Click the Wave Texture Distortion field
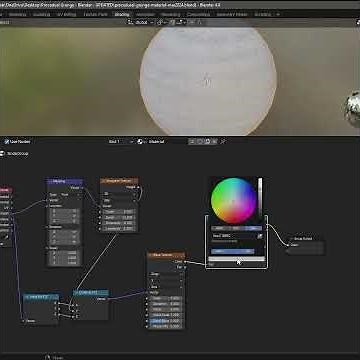This screenshot has width=360, height=360. click(x=166, y=304)
